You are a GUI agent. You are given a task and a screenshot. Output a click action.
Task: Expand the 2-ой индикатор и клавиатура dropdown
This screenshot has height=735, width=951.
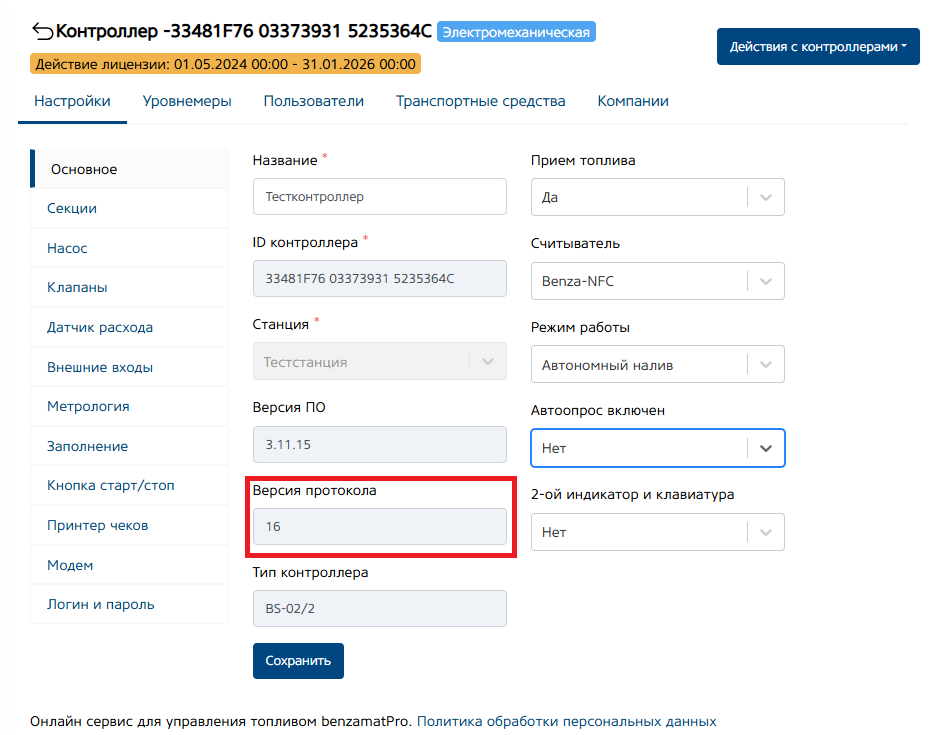tap(657, 532)
